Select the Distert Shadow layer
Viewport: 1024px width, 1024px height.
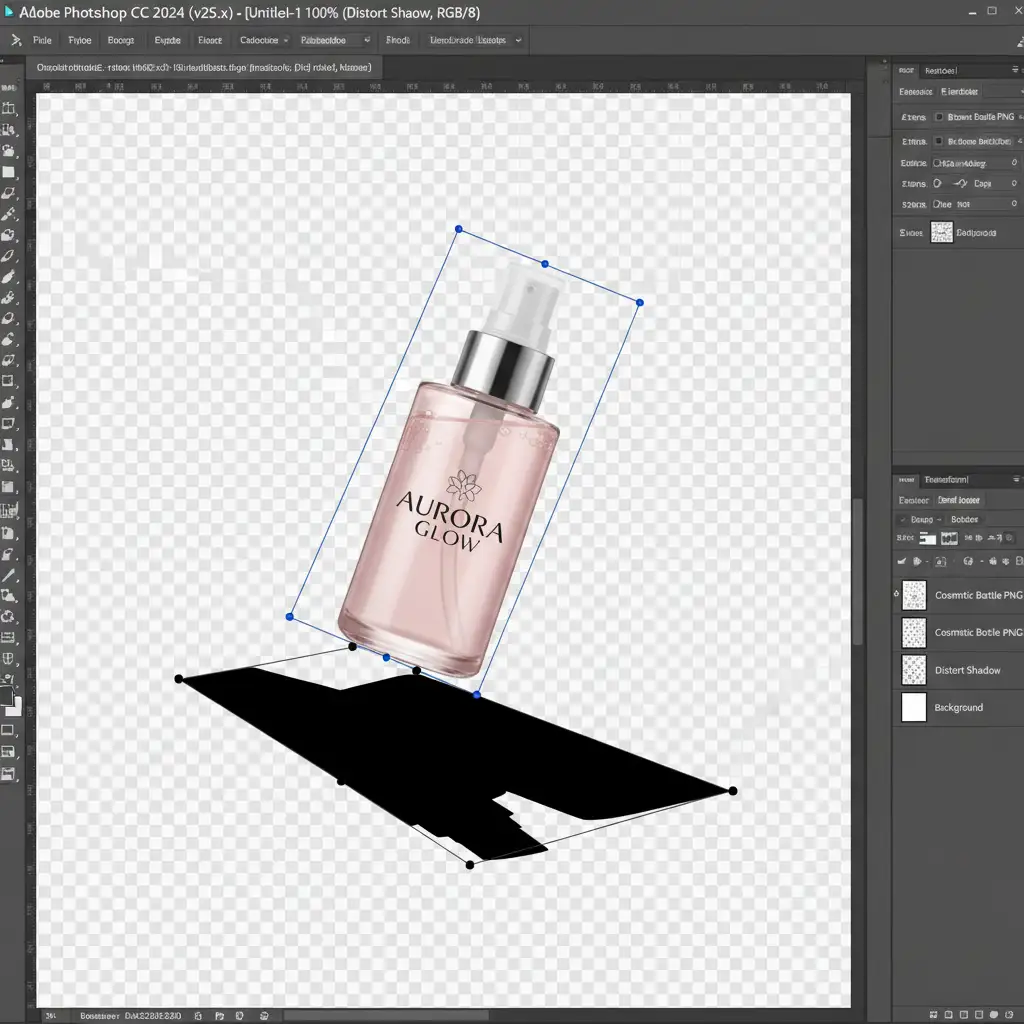pos(966,670)
